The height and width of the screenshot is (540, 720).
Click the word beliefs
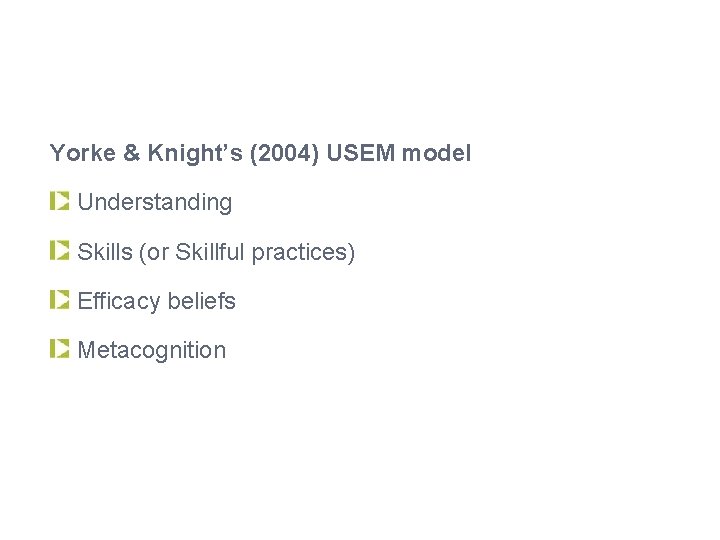202,301
